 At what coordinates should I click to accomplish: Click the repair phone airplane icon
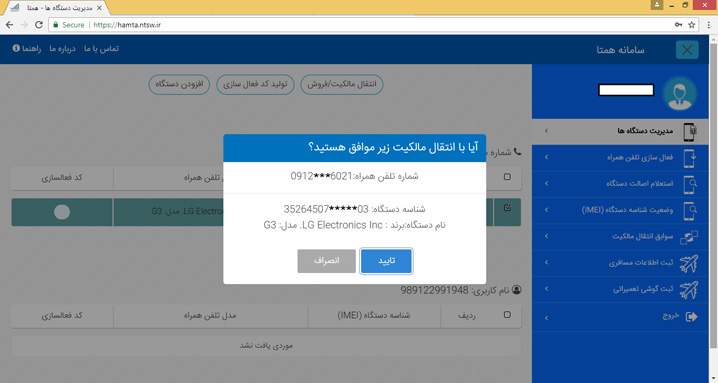(x=689, y=290)
